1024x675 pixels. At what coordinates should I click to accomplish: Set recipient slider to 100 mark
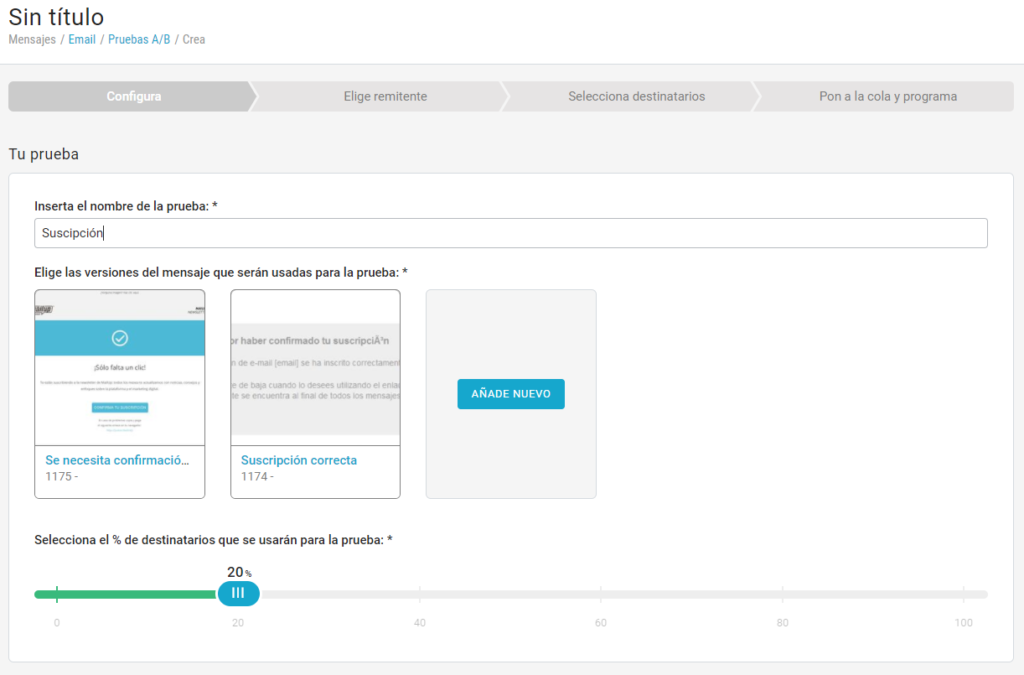click(963, 594)
